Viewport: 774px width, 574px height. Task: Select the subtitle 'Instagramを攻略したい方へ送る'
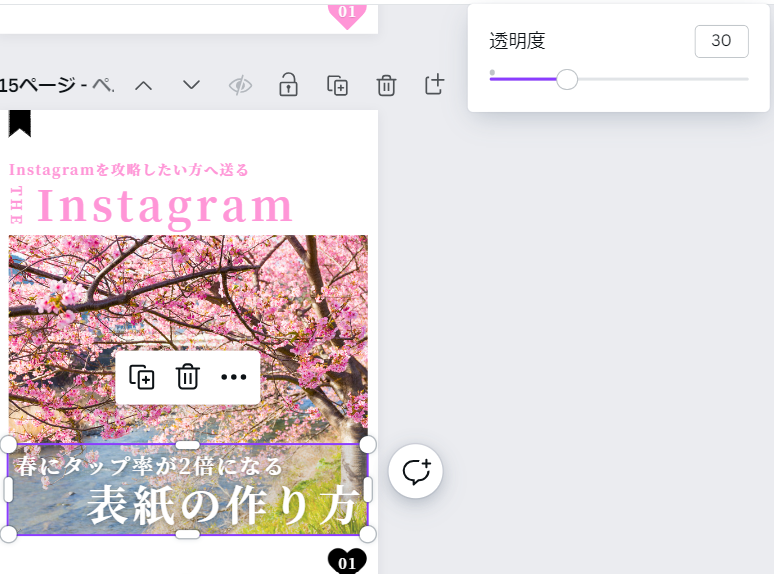[x=128, y=170]
